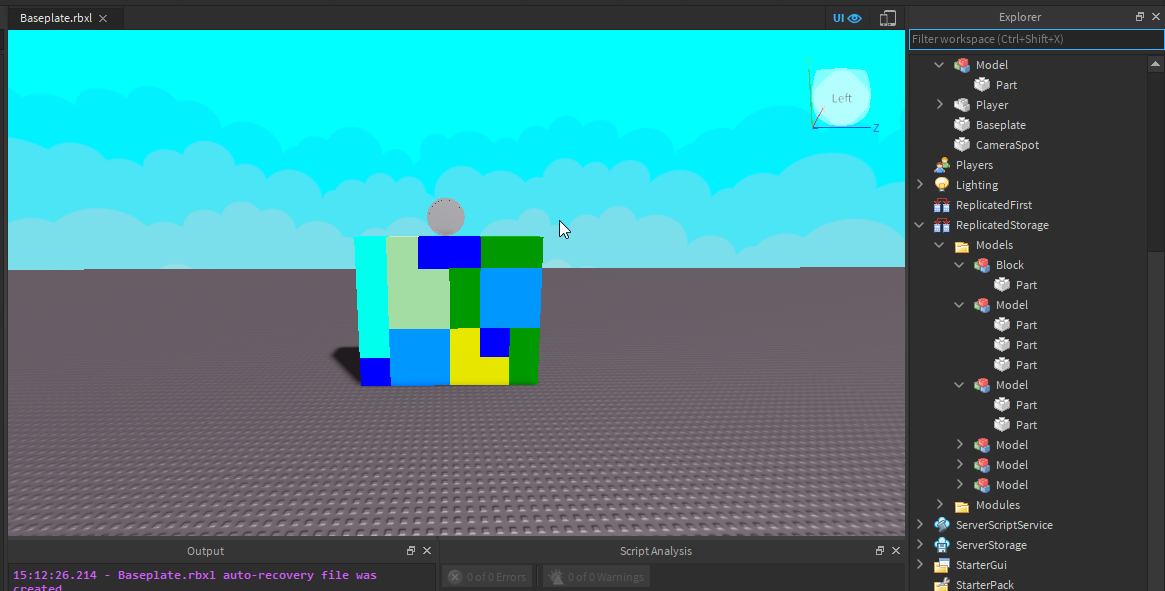Float the Output panel
Viewport: 1165px width, 591px height.
coord(410,550)
